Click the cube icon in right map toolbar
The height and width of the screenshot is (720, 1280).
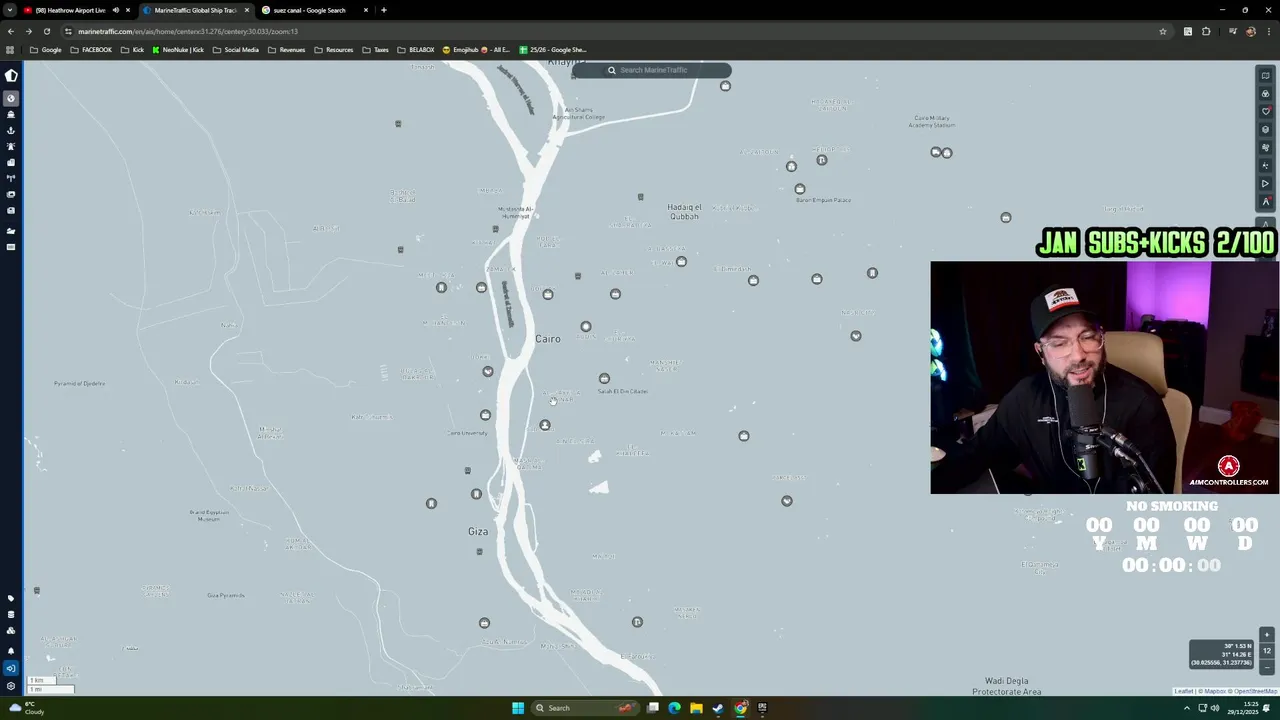coord(1266,129)
